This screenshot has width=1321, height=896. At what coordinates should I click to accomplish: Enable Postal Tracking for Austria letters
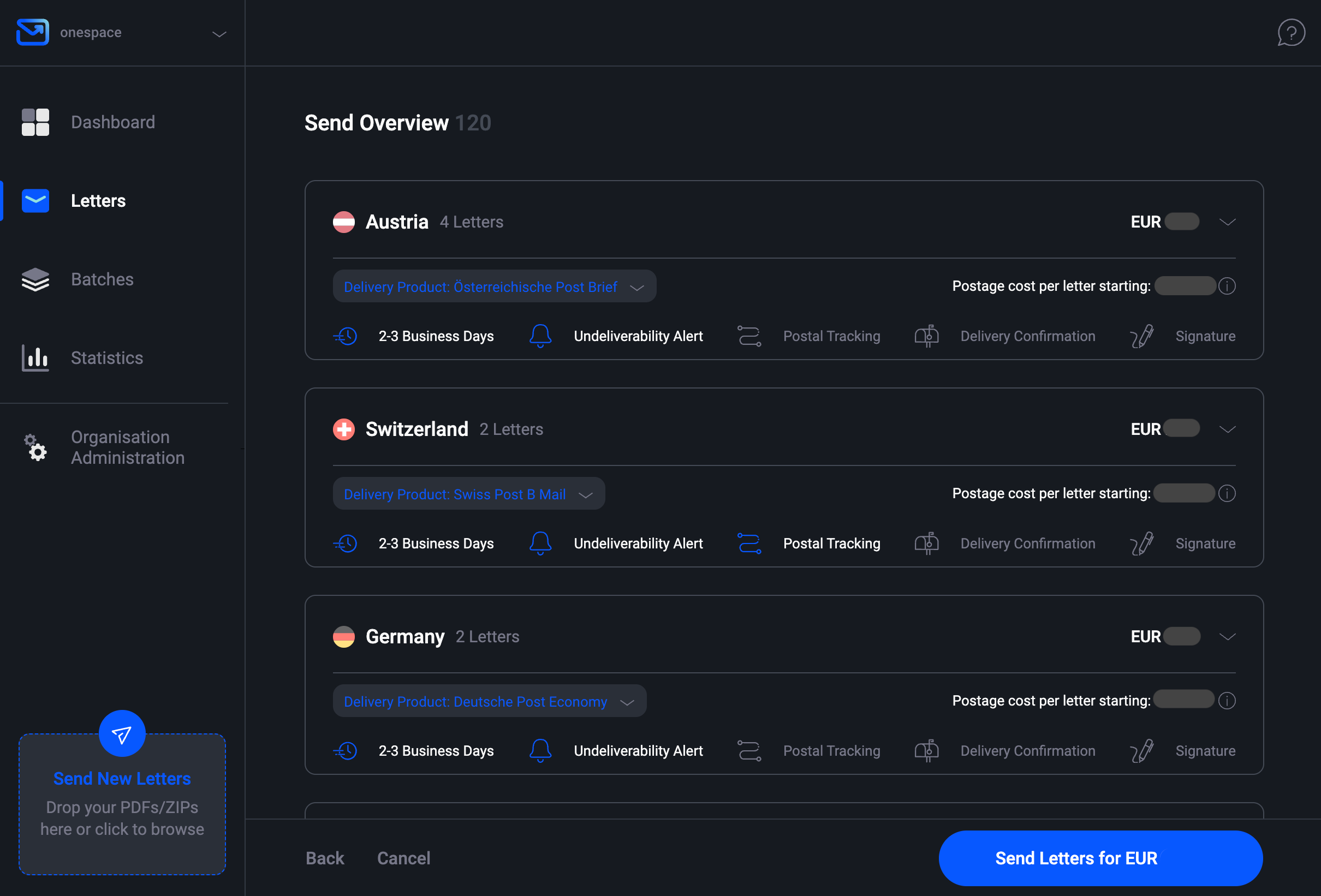pyautogui.click(x=749, y=336)
